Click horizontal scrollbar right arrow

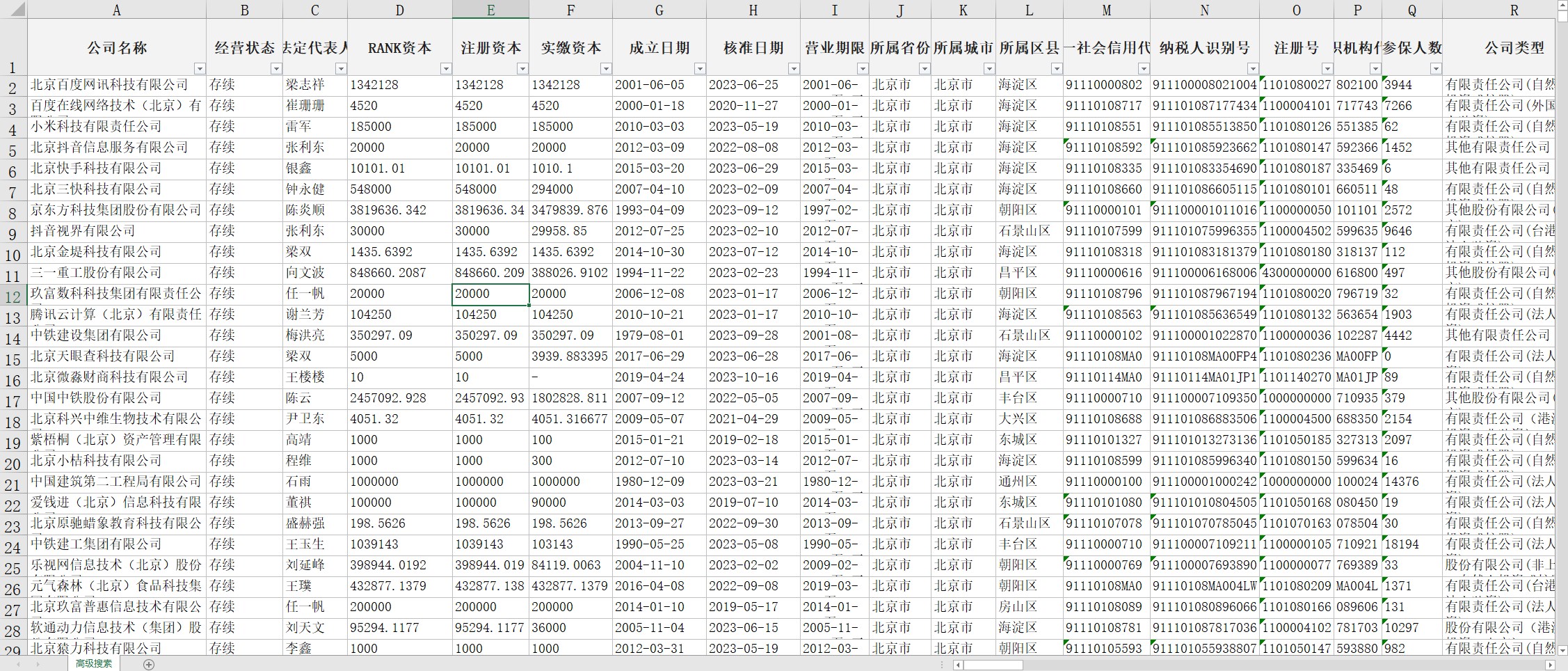point(1549,665)
